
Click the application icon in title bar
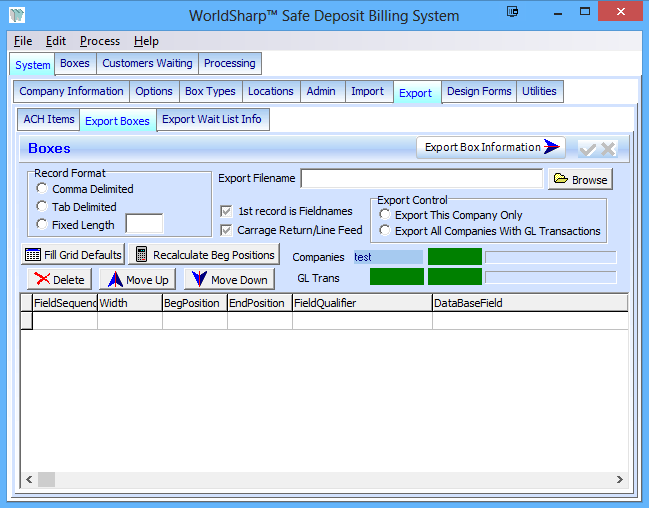[16, 15]
